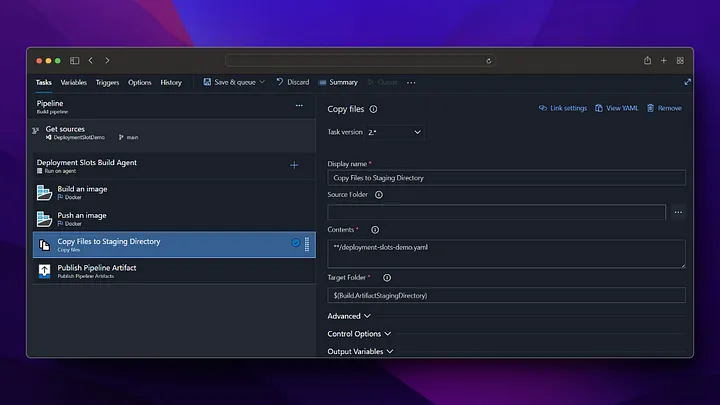Click the Publish Pipeline Artifact icon
The height and width of the screenshot is (405, 720).
click(x=44, y=271)
